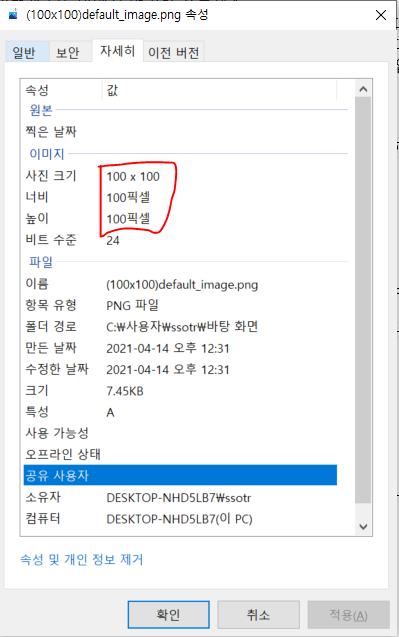Select the 컴퓨터 property label
Viewport: 399px width, 637px height.
click(x=43, y=518)
